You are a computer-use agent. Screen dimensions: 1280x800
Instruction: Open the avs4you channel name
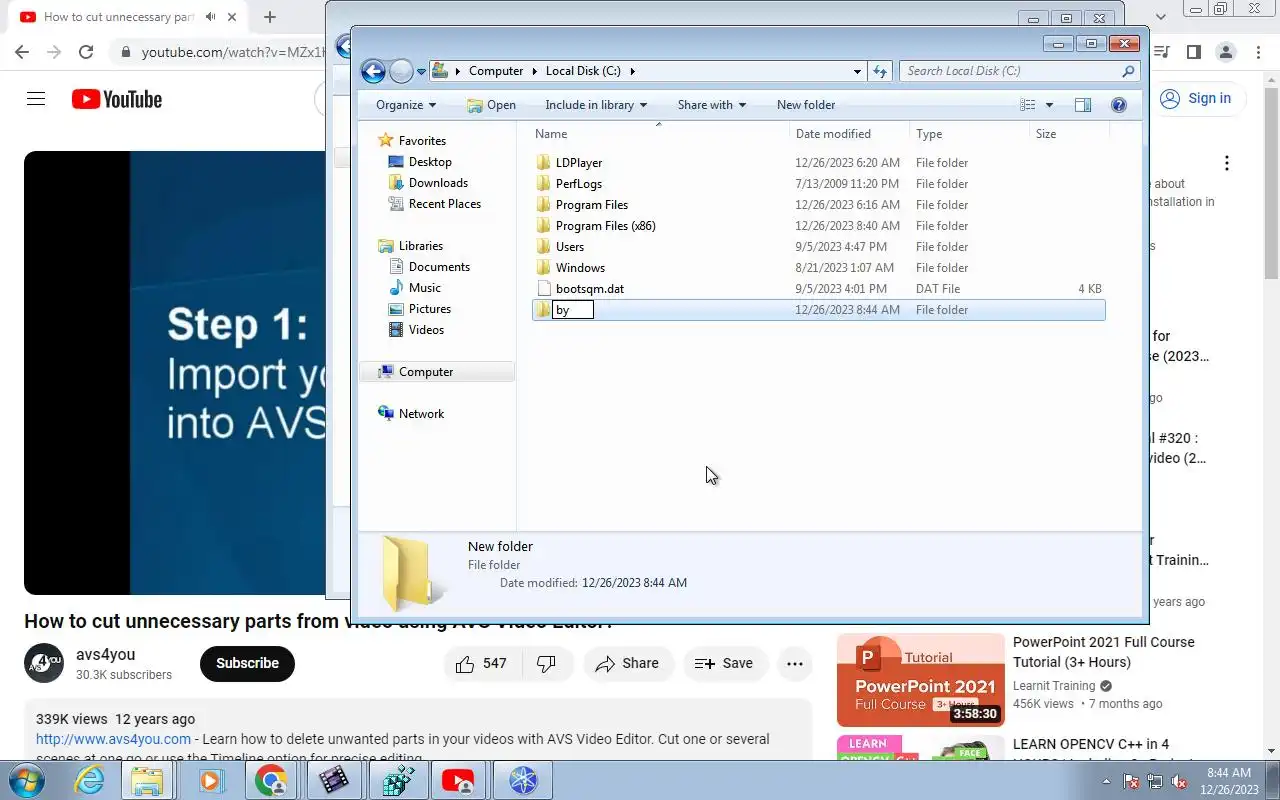105,655
